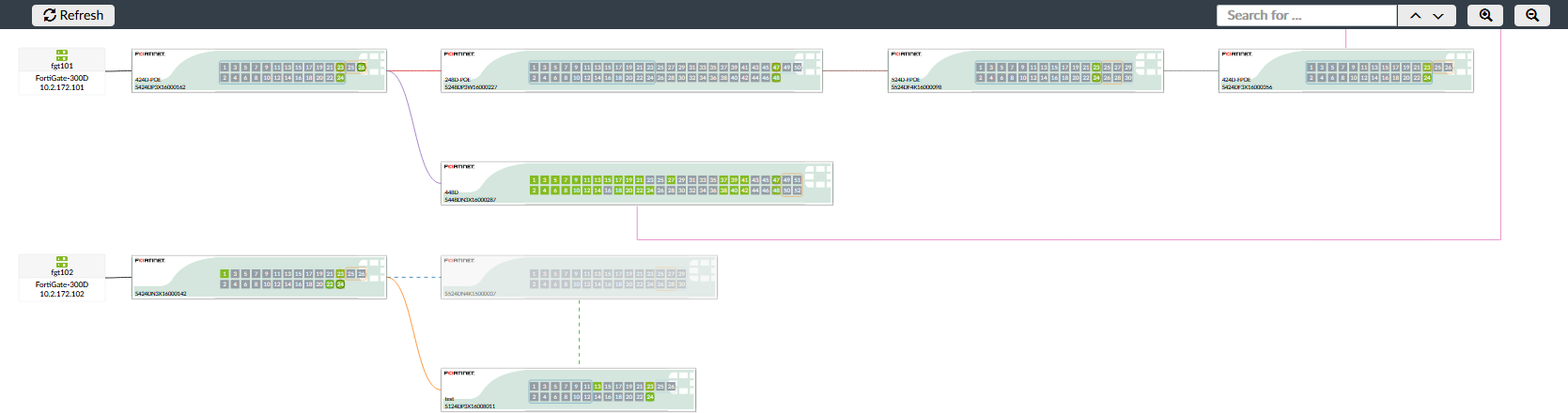The height and width of the screenshot is (413, 1568).
Task: Focus the 'Search for ...' input field
Action: click(x=1307, y=15)
